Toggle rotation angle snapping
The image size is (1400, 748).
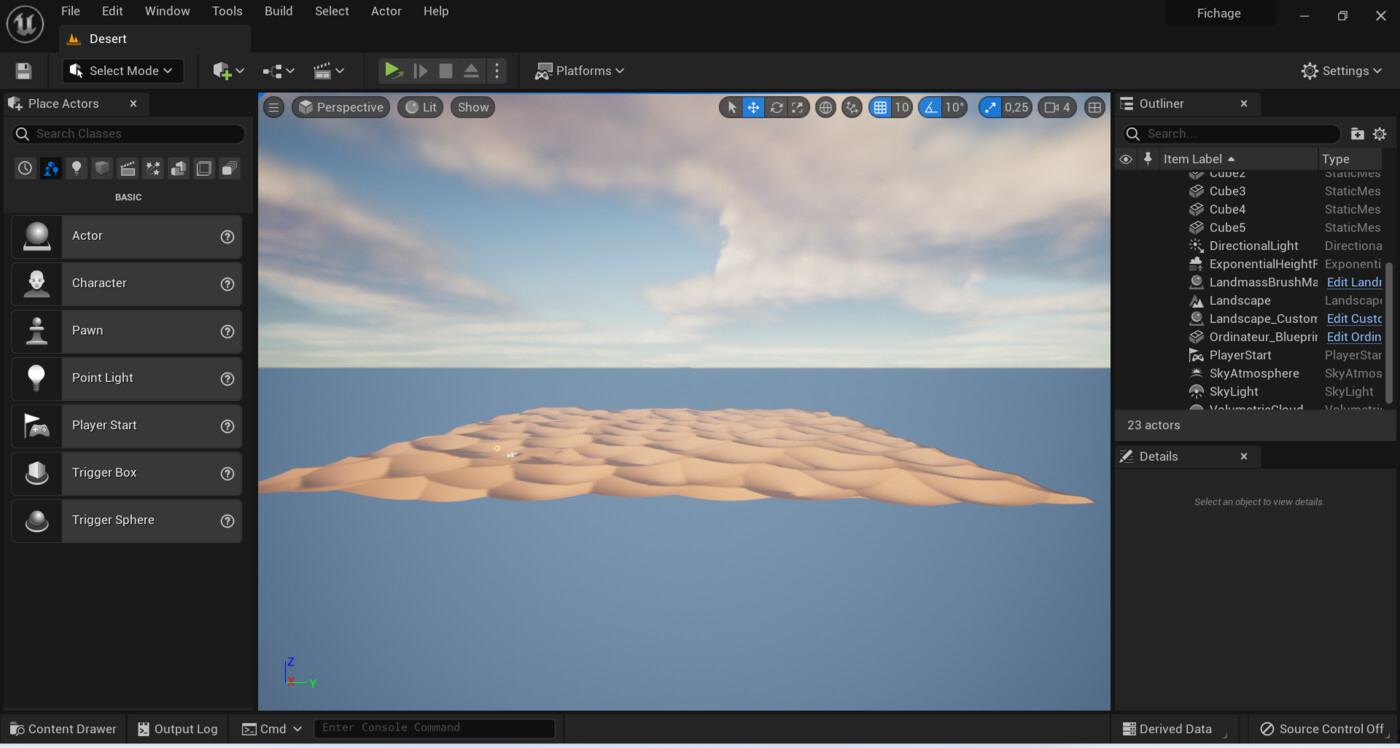coord(931,107)
